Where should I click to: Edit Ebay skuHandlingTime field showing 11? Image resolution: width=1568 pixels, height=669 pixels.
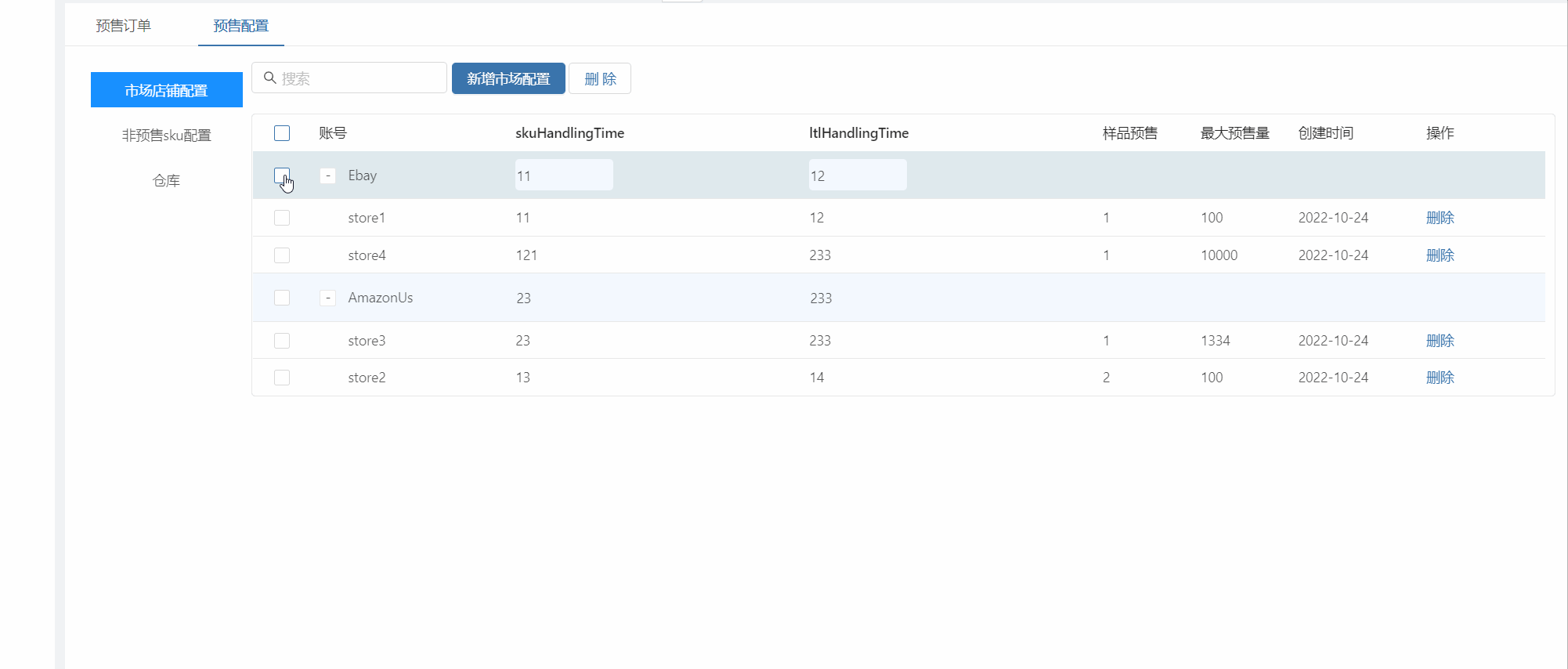point(564,175)
